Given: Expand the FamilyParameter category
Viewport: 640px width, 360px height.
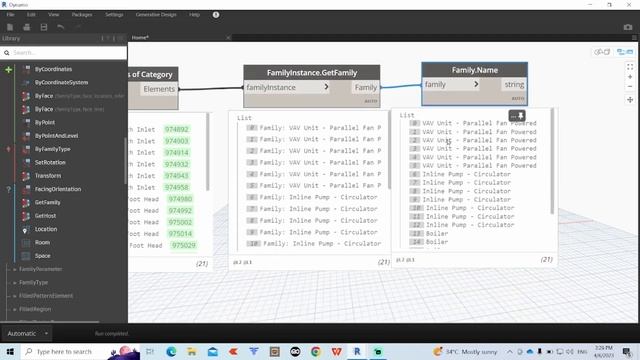Looking at the screenshot, I should [15, 269].
